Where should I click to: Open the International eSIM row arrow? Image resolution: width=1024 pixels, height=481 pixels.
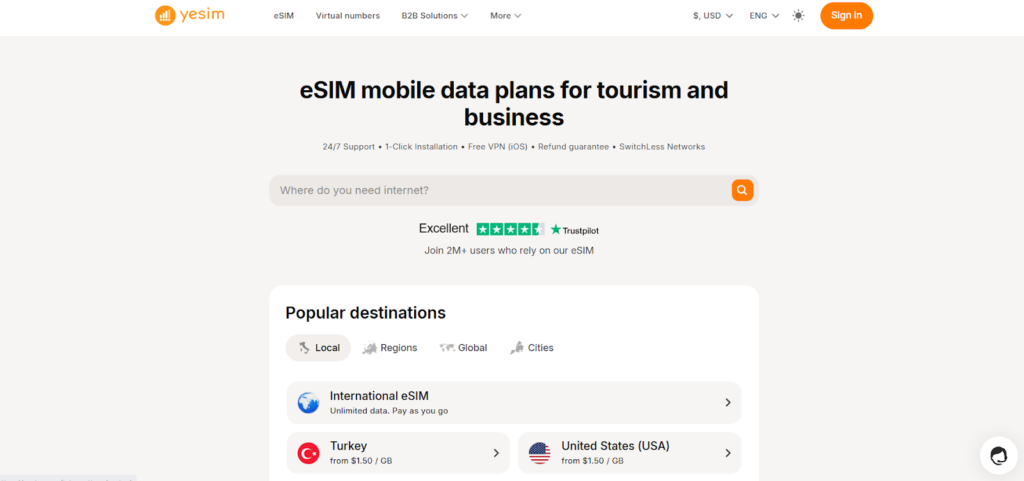click(728, 403)
